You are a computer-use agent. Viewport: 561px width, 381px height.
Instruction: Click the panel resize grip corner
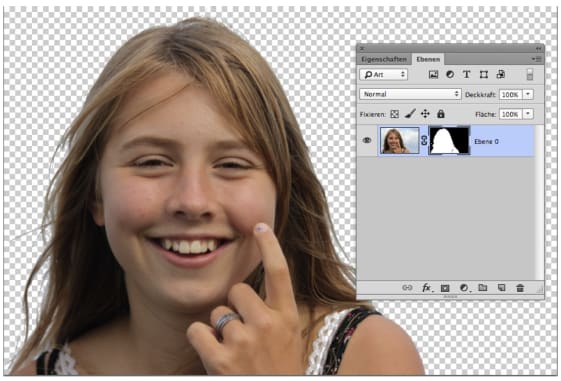540,289
